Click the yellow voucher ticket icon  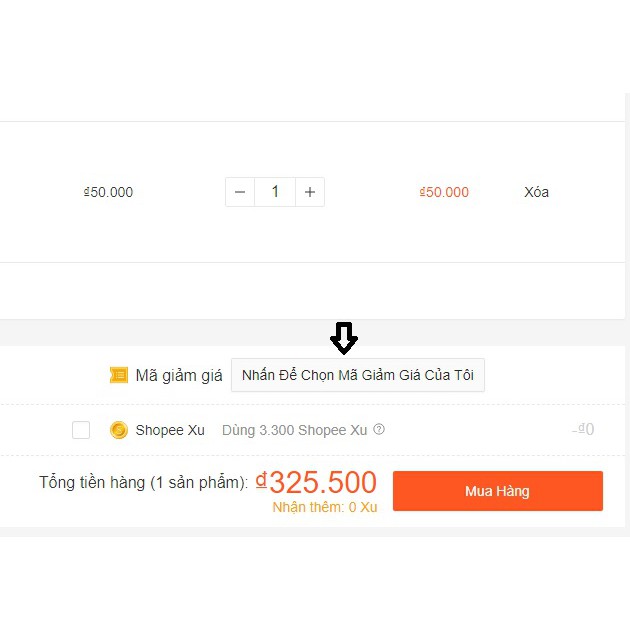tap(119, 375)
